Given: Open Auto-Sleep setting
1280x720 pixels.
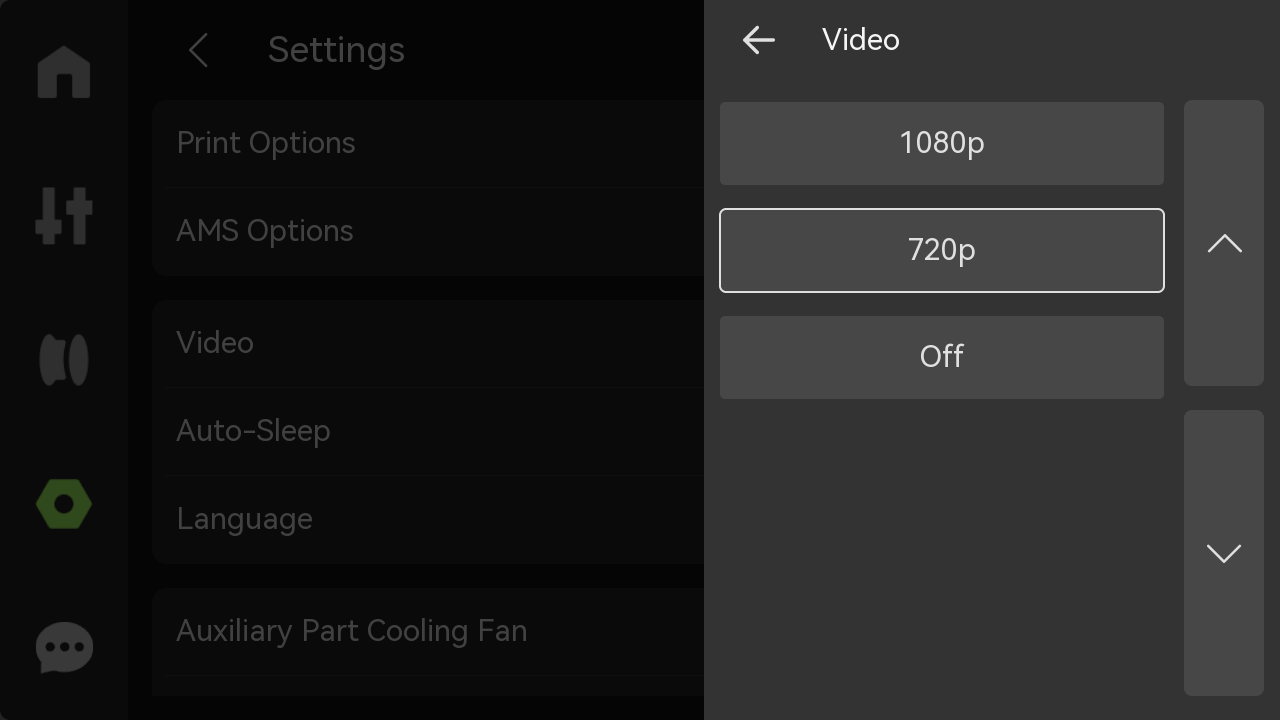Looking at the screenshot, I should pyautogui.click(x=428, y=431).
